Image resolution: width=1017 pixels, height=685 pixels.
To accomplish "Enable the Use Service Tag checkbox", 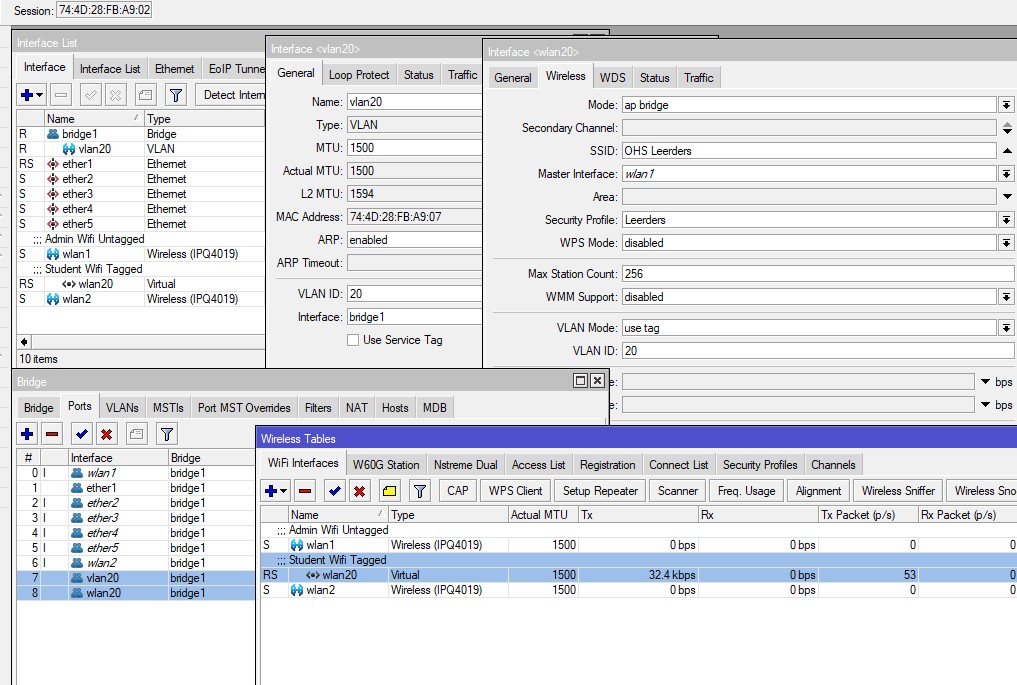I will pyautogui.click(x=353, y=340).
